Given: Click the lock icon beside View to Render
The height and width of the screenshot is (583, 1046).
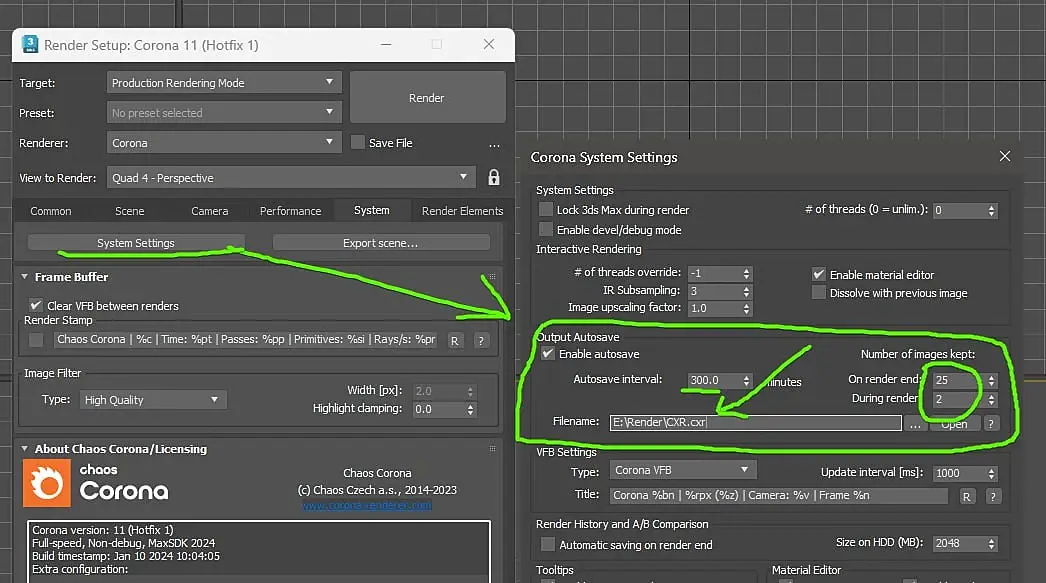Looking at the screenshot, I should [x=493, y=178].
